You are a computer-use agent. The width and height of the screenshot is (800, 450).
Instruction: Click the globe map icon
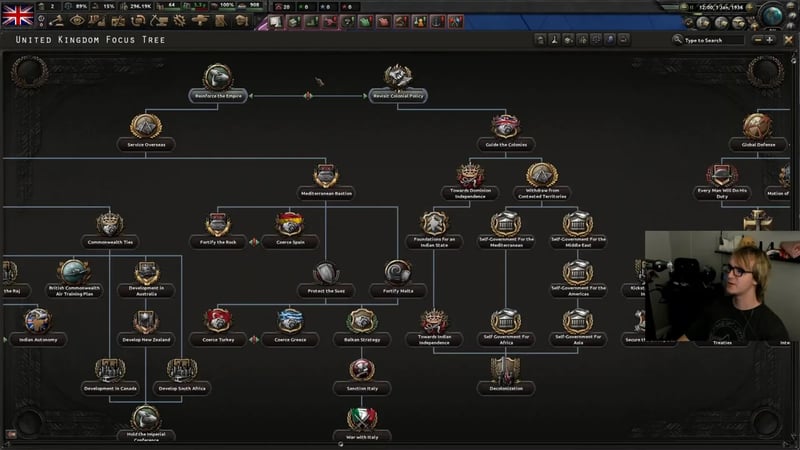pyautogui.click(x=773, y=14)
